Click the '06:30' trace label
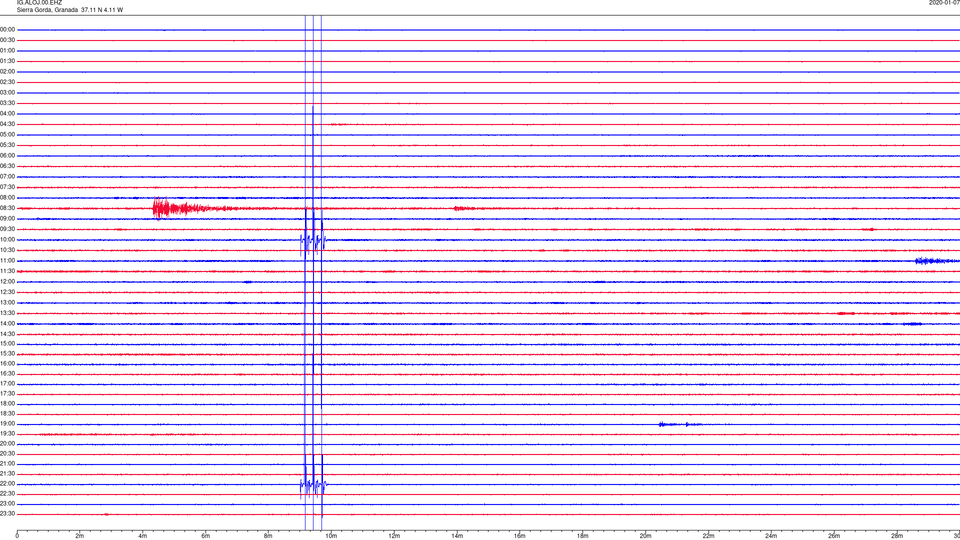 7,166
